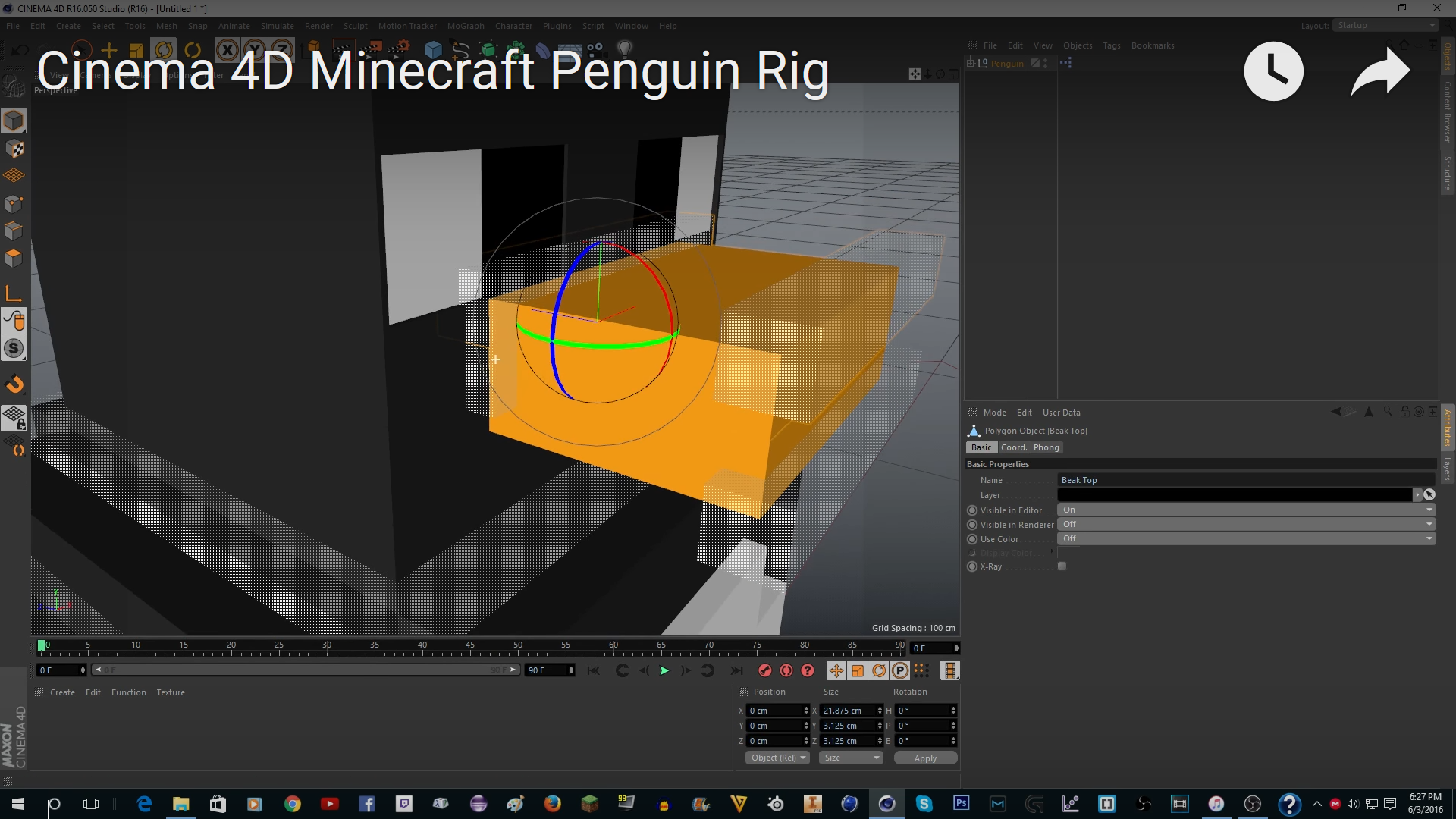Toggle the X axis lock

pyautogui.click(x=227, y=50)
